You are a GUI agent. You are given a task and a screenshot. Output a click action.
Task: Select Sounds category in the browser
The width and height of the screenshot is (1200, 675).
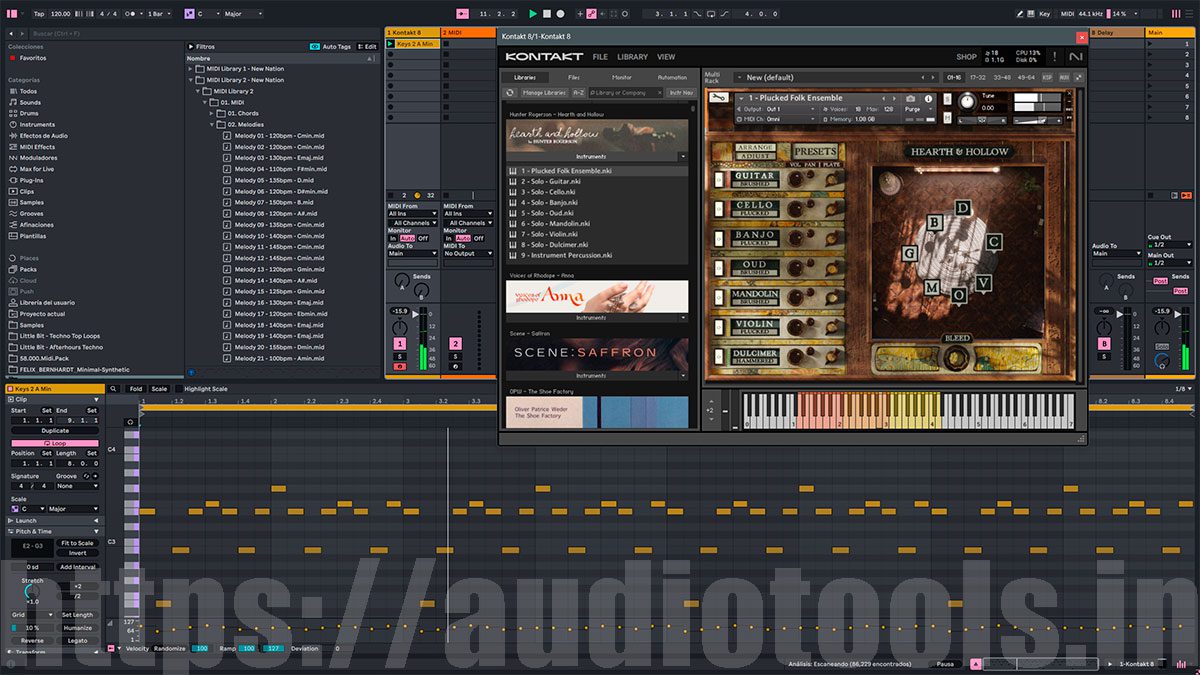[x=30, y=102]
